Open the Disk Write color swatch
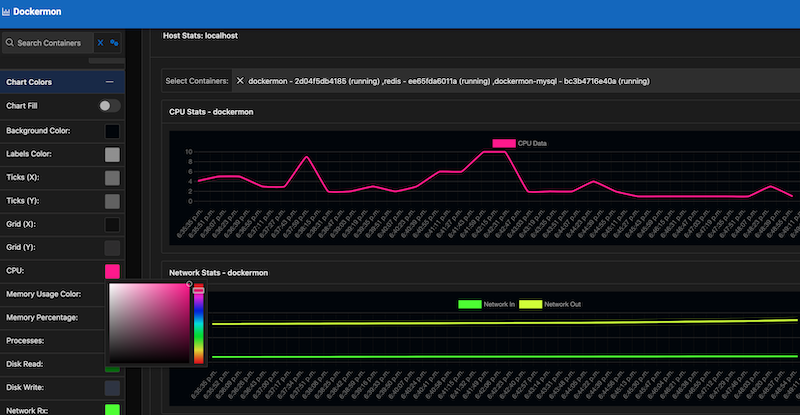800x415 pixels. click(112, 388)
